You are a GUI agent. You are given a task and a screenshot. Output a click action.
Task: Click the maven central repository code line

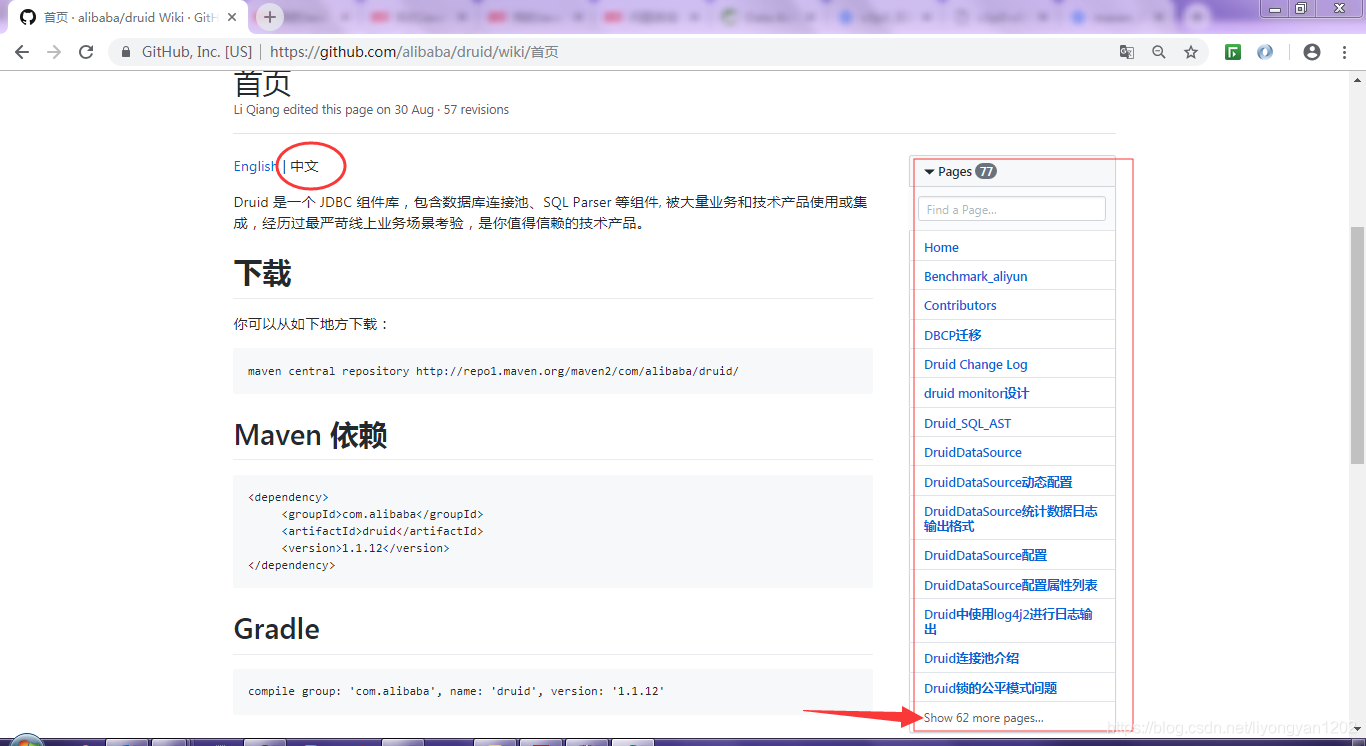(493, 371)
